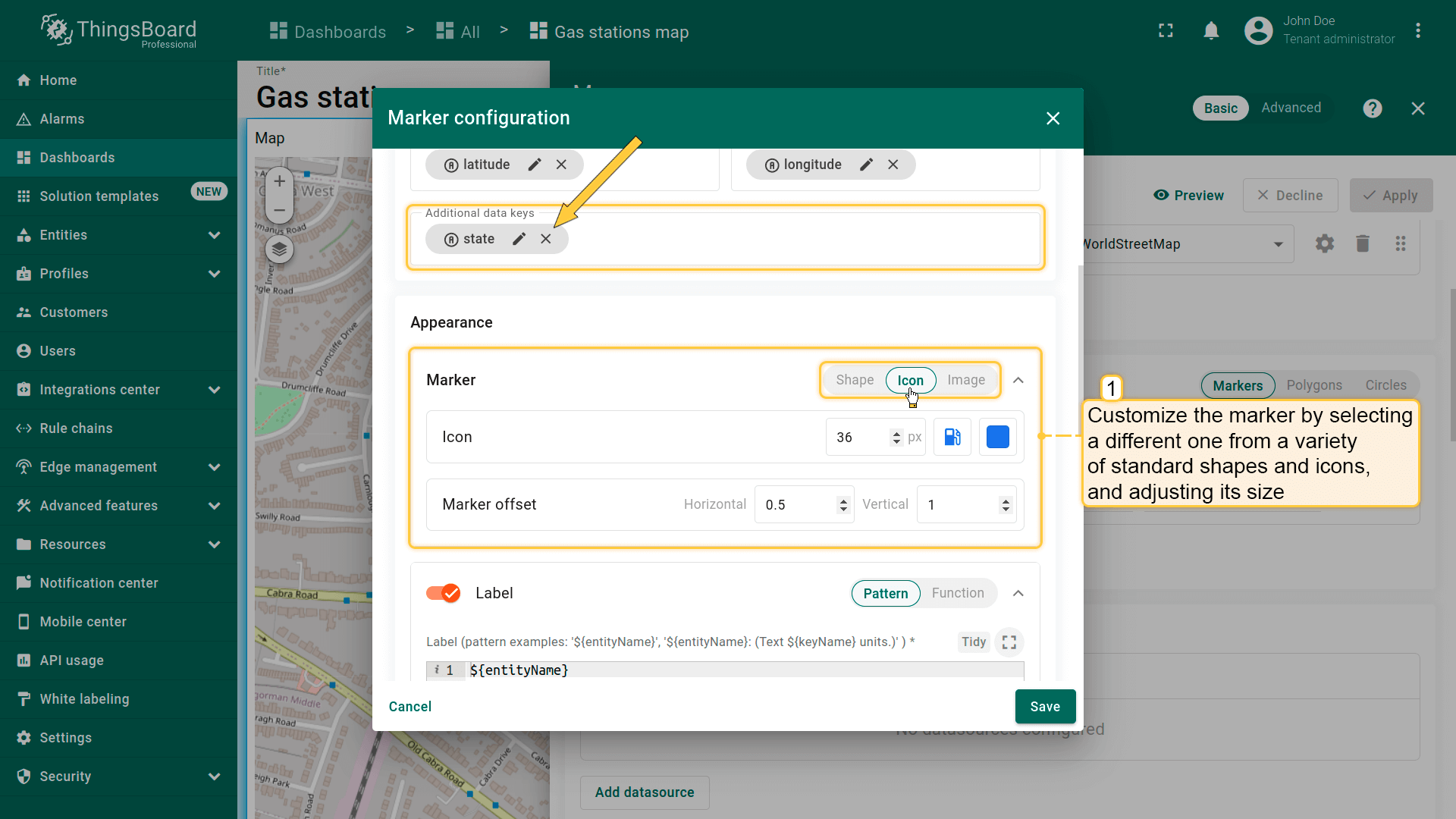Expand Entities in the sidebar
Image resolution: width=1456 pixels, height=819 pixels.
(214, 235)
